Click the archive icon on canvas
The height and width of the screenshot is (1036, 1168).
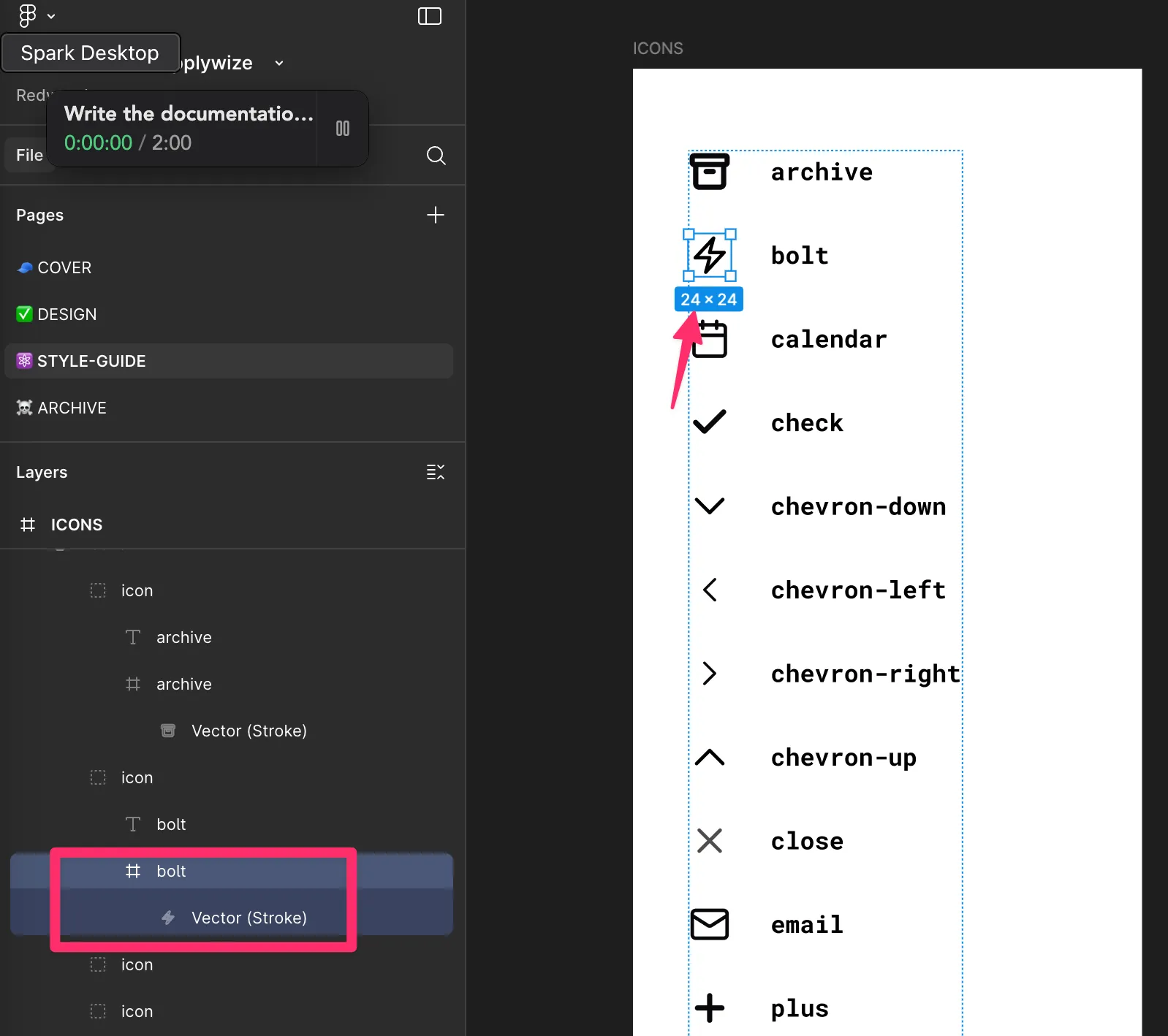click(709, 172)
